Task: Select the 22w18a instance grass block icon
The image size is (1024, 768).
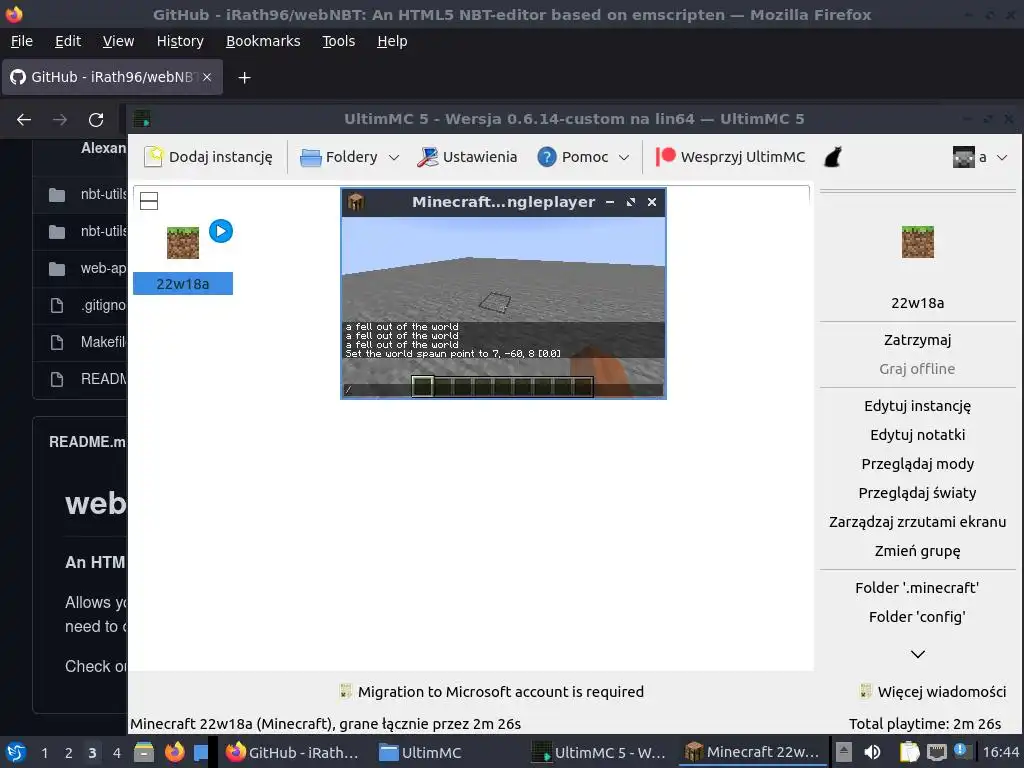Action: pyautogui.click(x=183, y=243)
